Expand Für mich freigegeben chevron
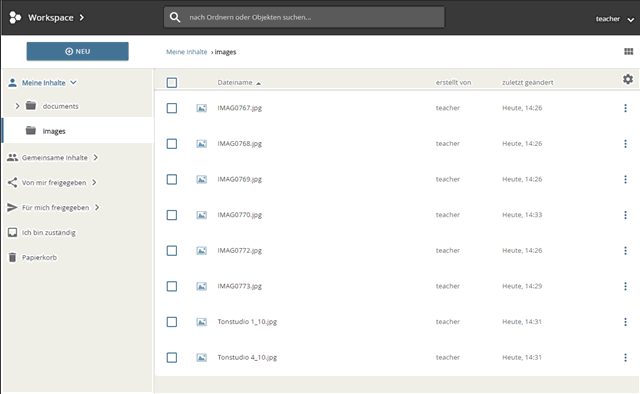640x394 pixels. point(97,207)
